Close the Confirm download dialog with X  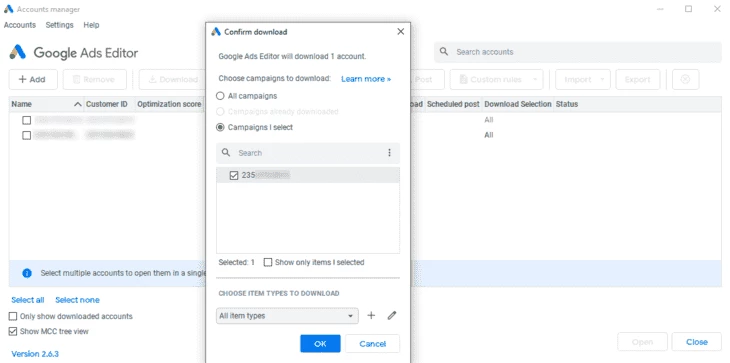(x=400, y=32)
